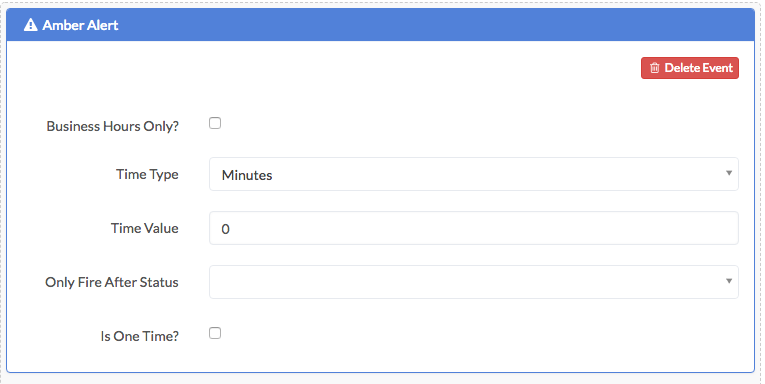Tick the Is One Time checkbox

(x=215, y=333)
